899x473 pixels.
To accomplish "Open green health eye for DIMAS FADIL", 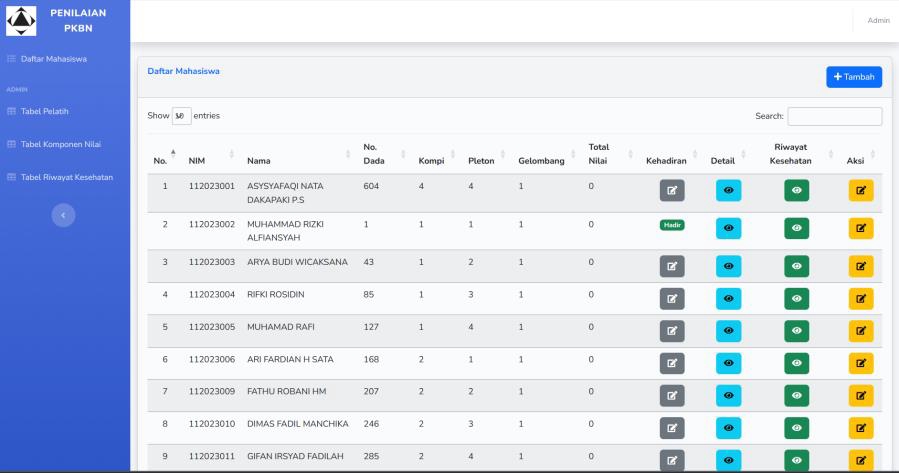I will pos(797,428).
